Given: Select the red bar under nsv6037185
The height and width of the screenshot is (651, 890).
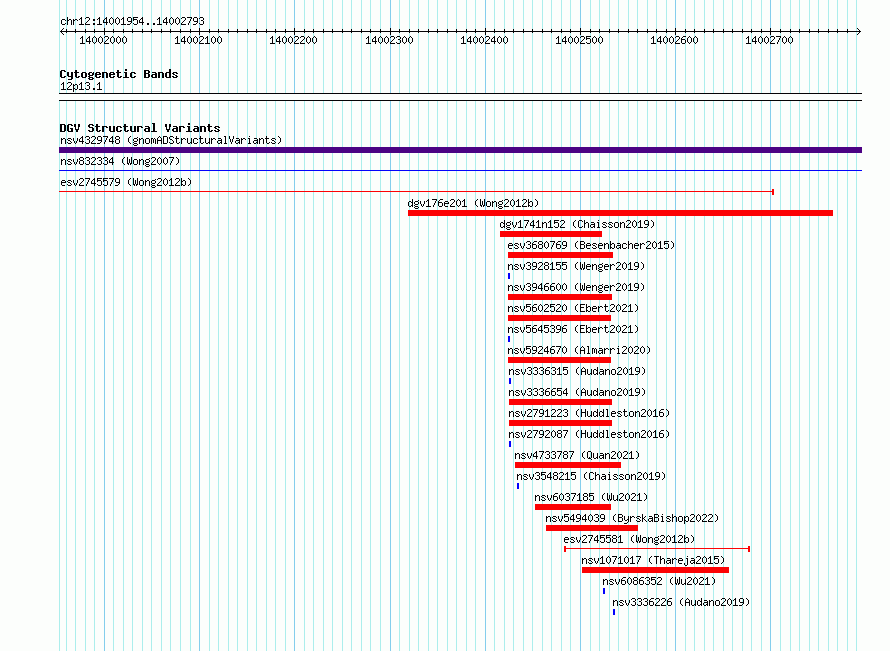Looking at the screenshot, I should click(x=573, y=507).
